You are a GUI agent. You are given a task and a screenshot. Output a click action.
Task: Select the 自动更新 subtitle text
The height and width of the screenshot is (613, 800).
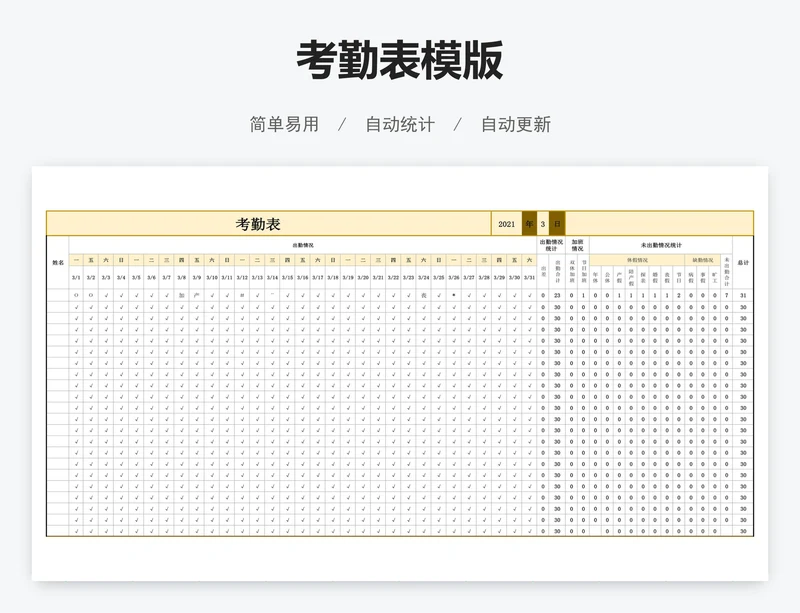click(x=516, y=124)
